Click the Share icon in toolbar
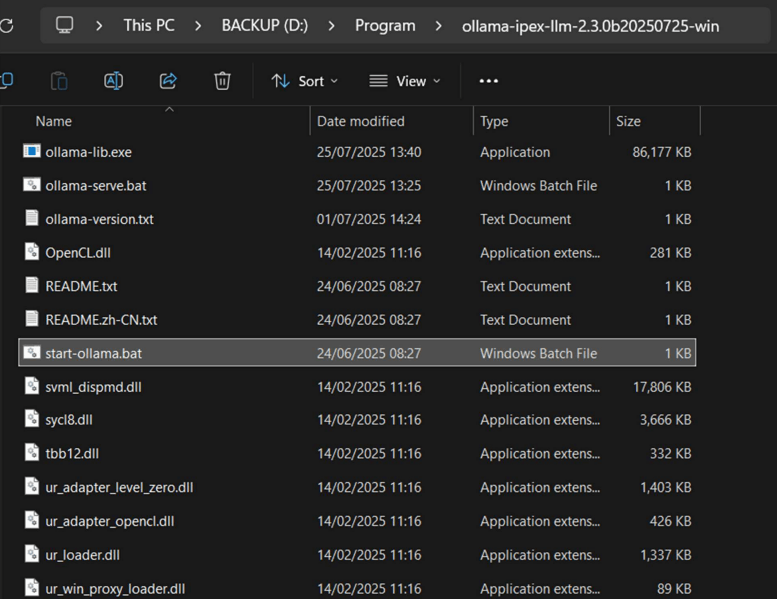The image size is (777, 599). [x=168, y=81]
